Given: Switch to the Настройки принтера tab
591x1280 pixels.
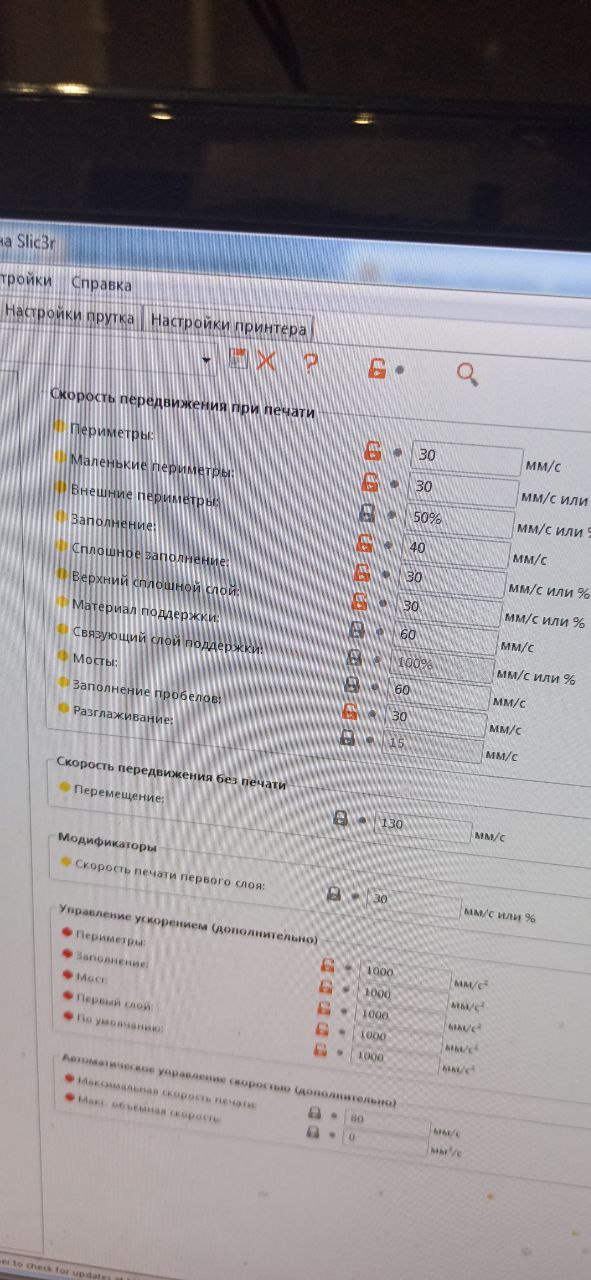Looking at the screenshot, I should coord(229,325).
